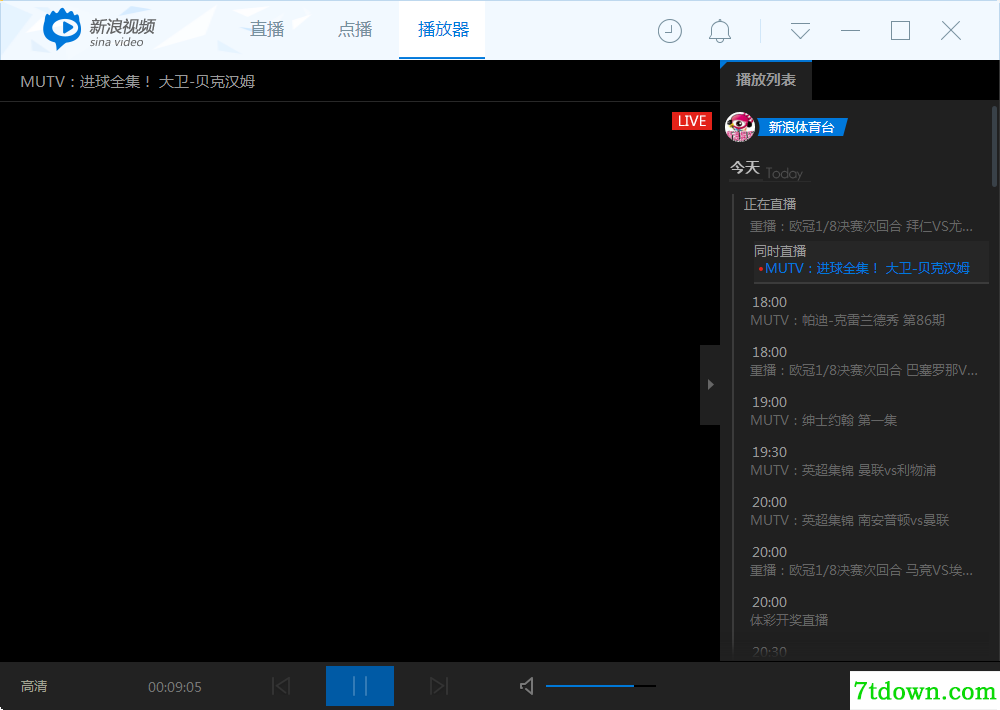Viewport: 1000px width, 710px height.
Task: Open the 新浪体育台 channel label
Action: tap(802, 127)
